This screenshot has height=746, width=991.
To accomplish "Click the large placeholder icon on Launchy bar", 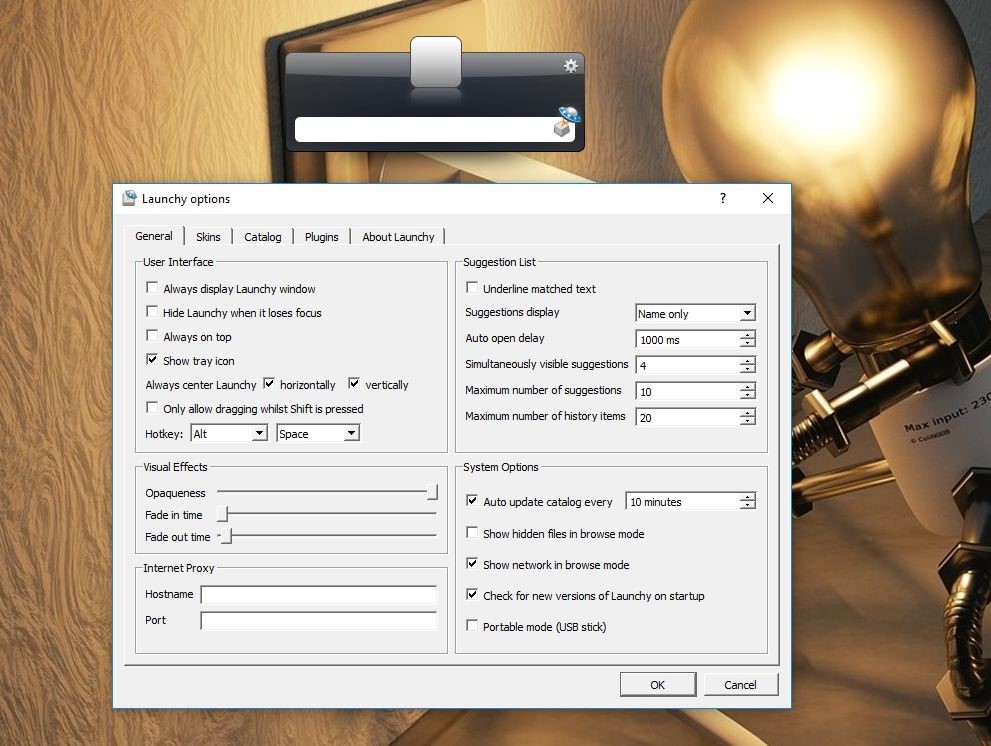I will tap(435, 62).
